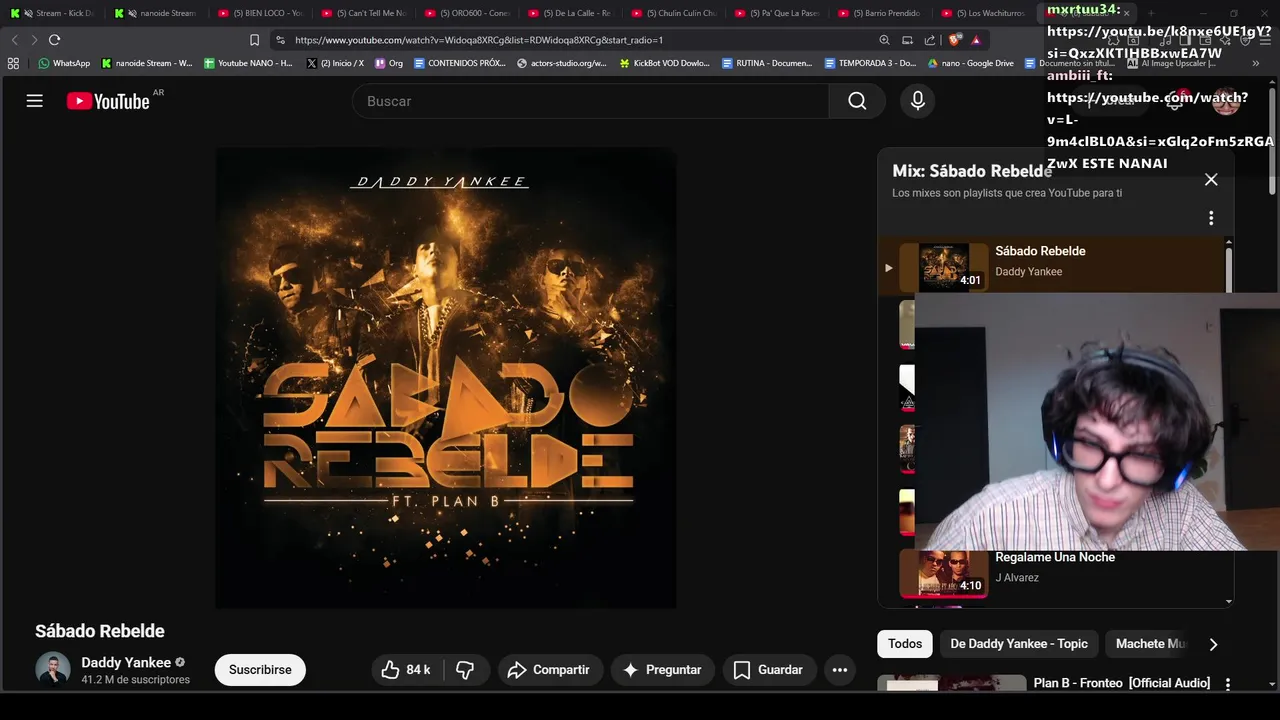Viewport: 1280px width, 720px height.
Task: Close the Mix: Sábado Rebelde panel
Action: pos(1211,180)
